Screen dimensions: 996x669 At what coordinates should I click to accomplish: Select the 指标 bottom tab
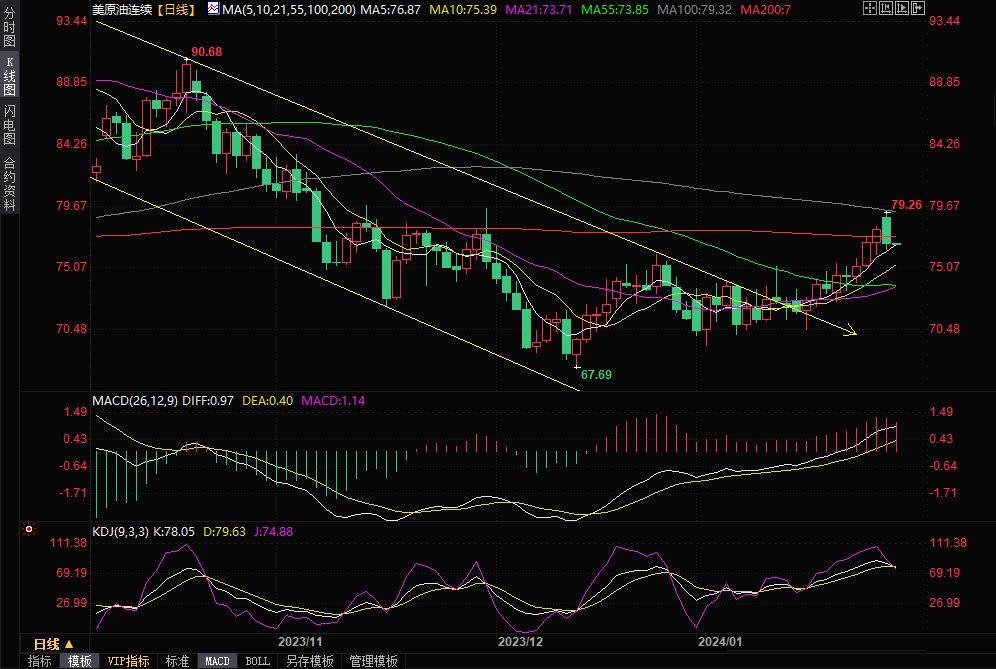point(39,661)
